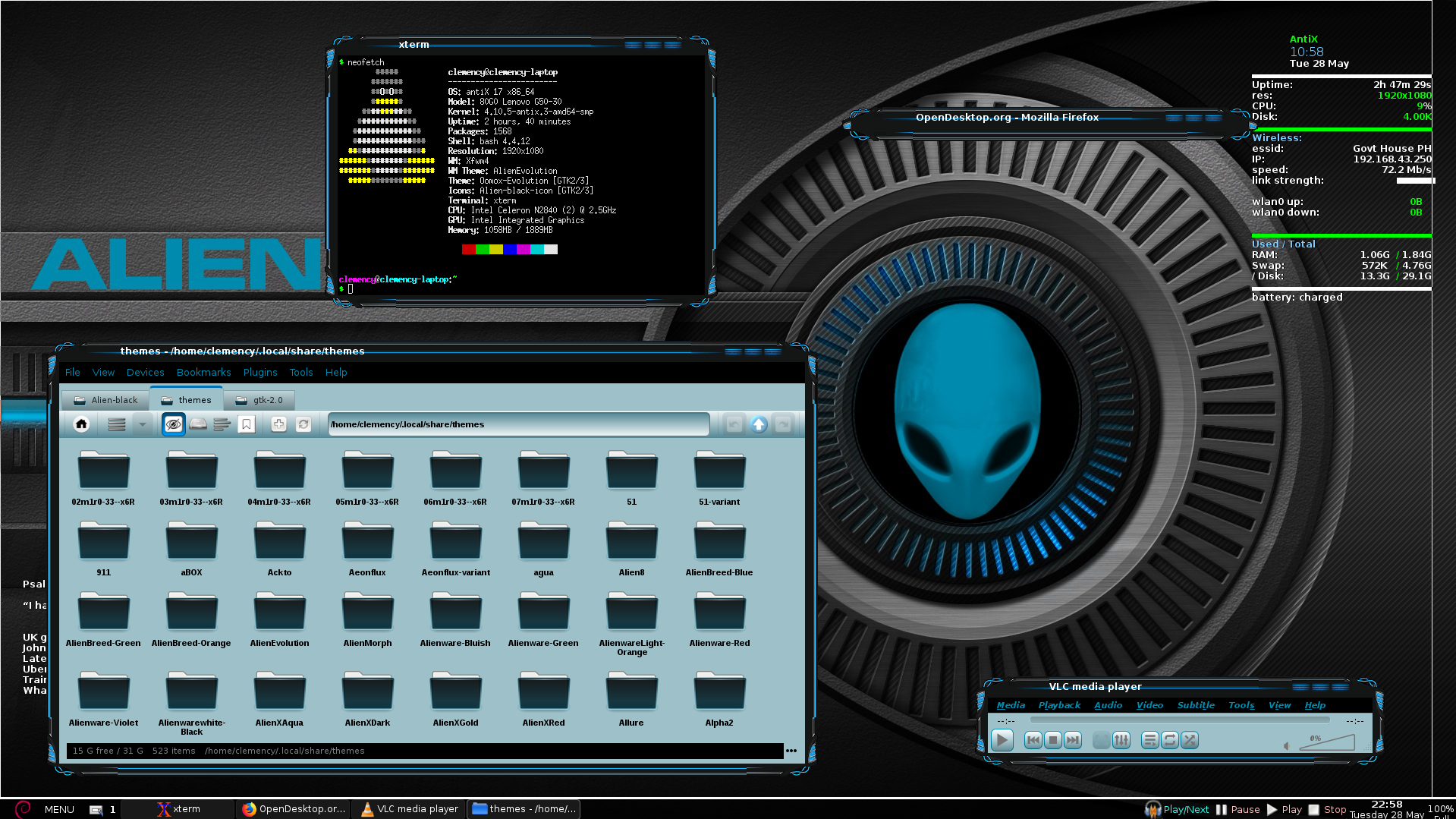Image resolution: width=1456 pixels, height=819 pixels.
Task: Click VLC previous track button
Action: pyautogui.click(x=1033, y=740)
